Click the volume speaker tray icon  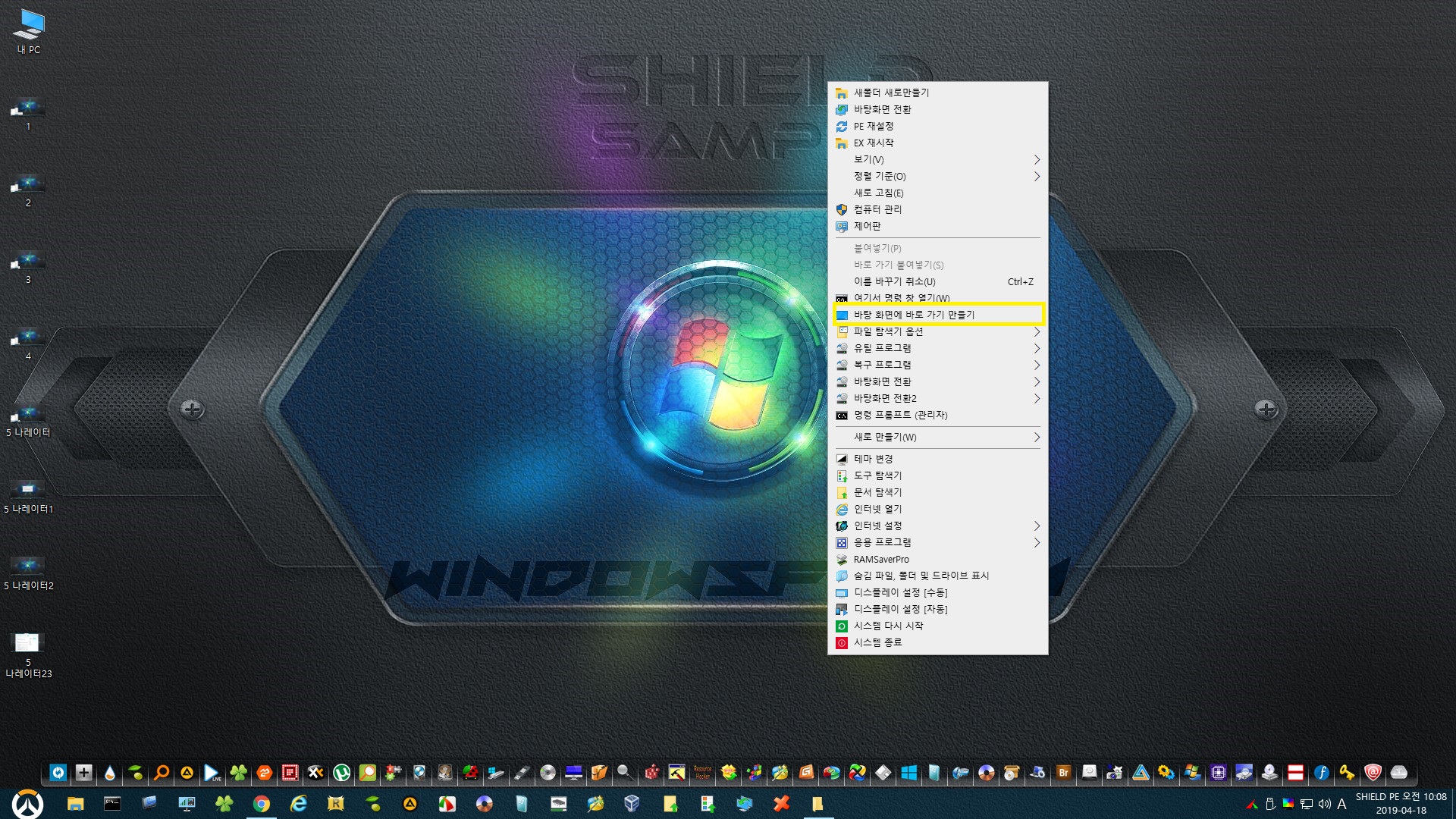pos(1324,804)
